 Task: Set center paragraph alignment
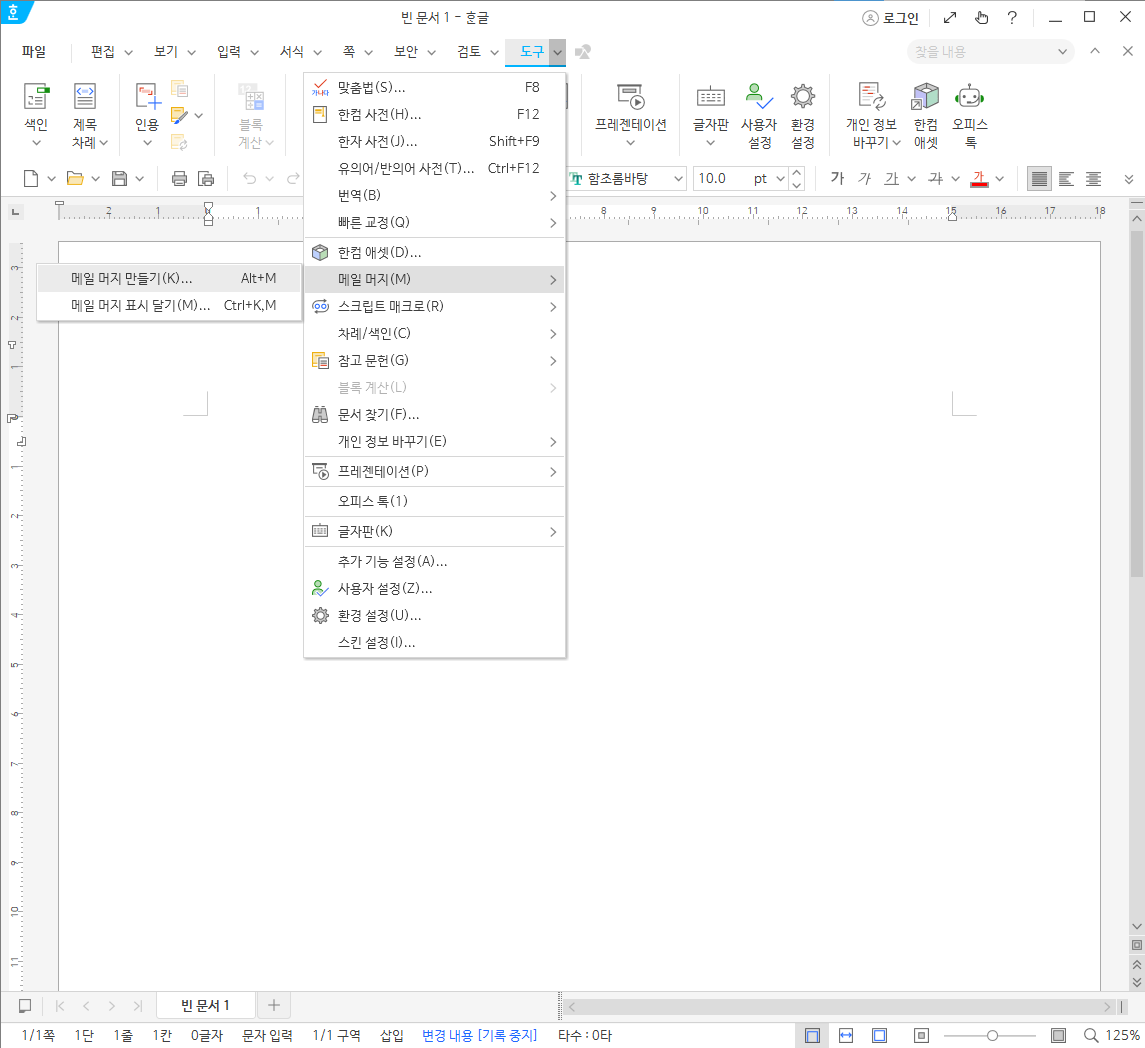pyautogui.click(x=1093, y=178)
